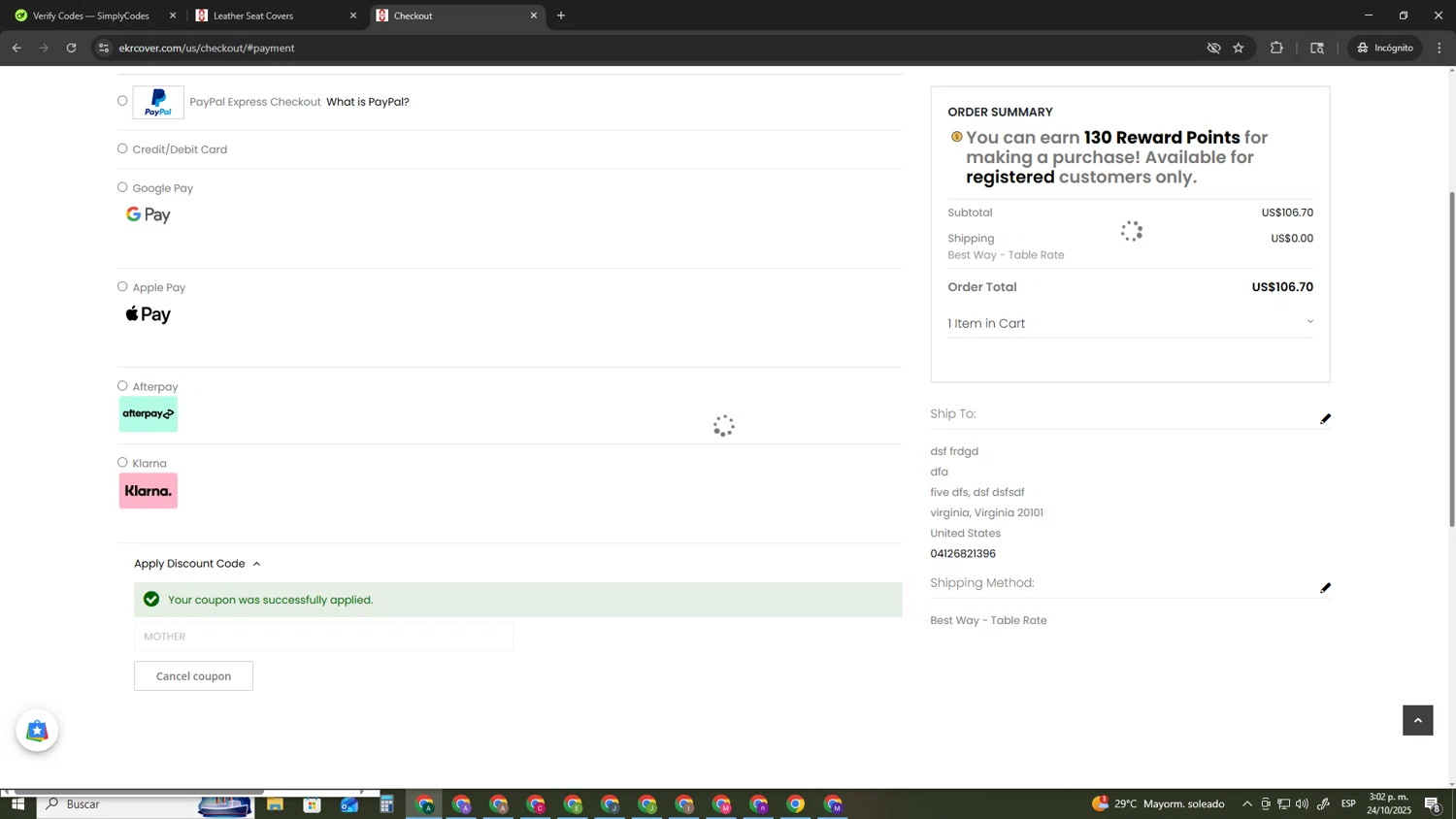
Task: Select Google Pay radio button
Action: 122,187
